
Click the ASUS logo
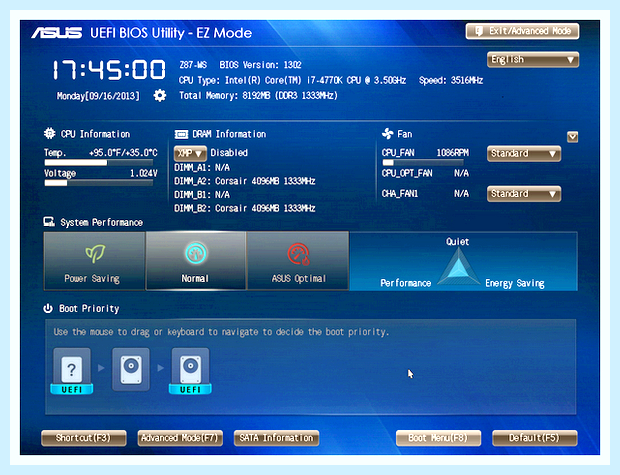[x=57, y=33]
